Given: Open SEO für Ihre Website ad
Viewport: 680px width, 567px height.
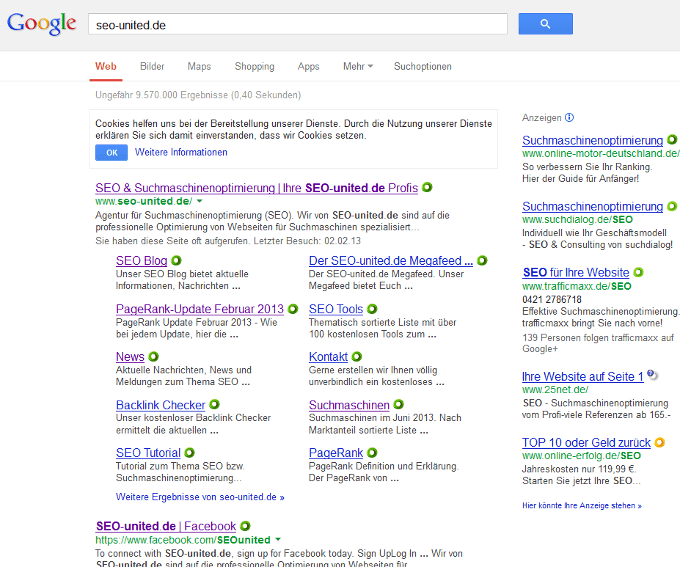Looking at the screenshot, I should point(576,272).
